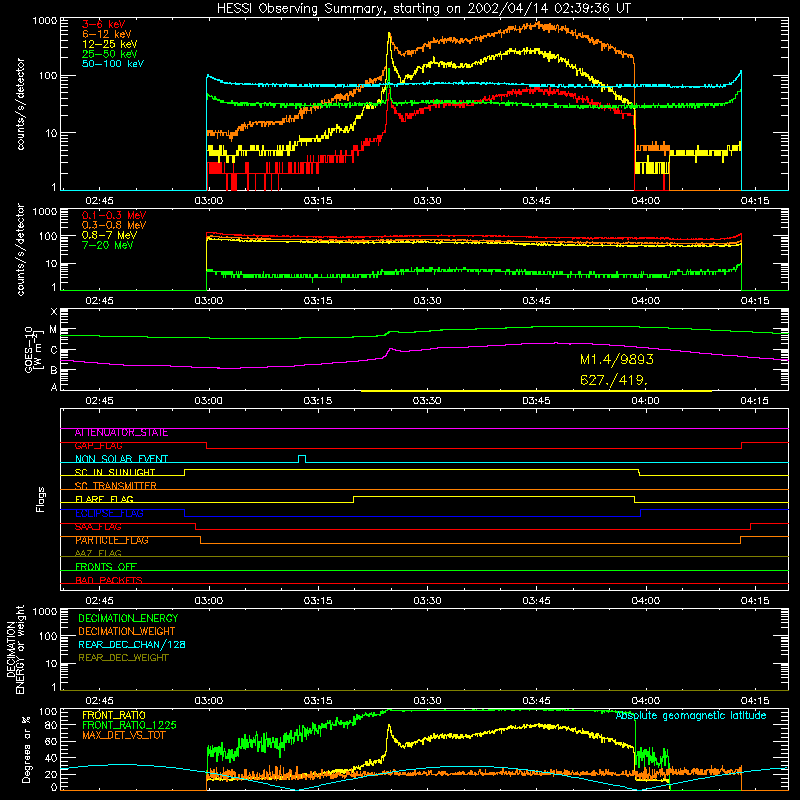Viewport: 800px width, 800px height.
Task: Click the REAR_DEC_CHAN/128 legend label
Action: click(x=132, y=644)
